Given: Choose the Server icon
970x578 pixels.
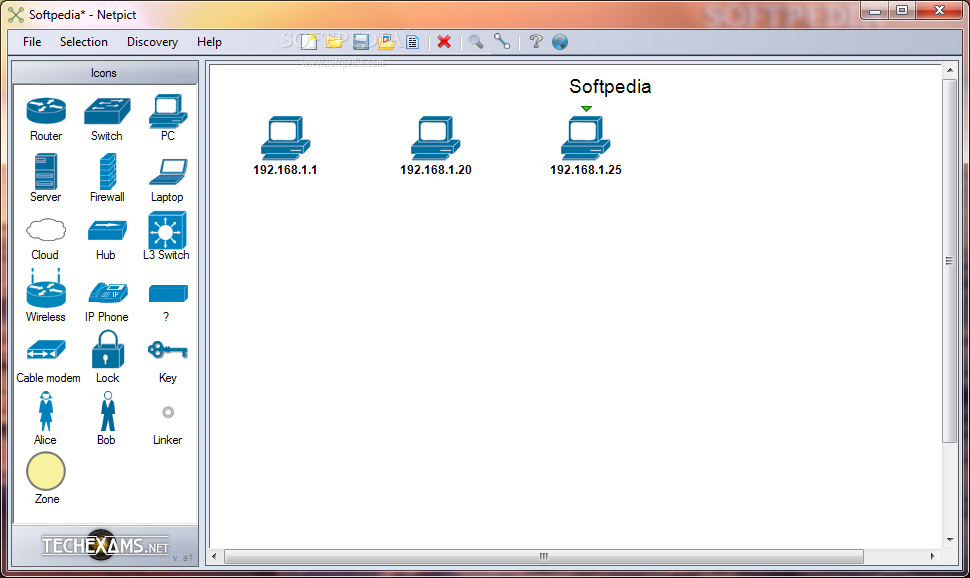Looking at the screenshot, I should (x=46, y=171).
